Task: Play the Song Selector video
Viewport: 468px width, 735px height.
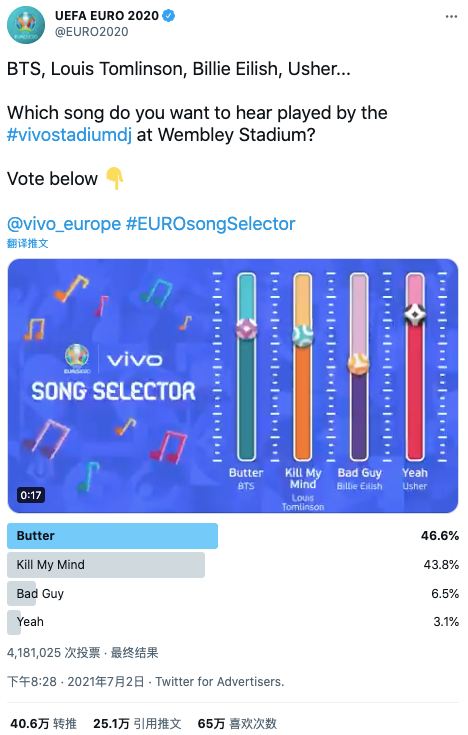Action: point(233,386)
